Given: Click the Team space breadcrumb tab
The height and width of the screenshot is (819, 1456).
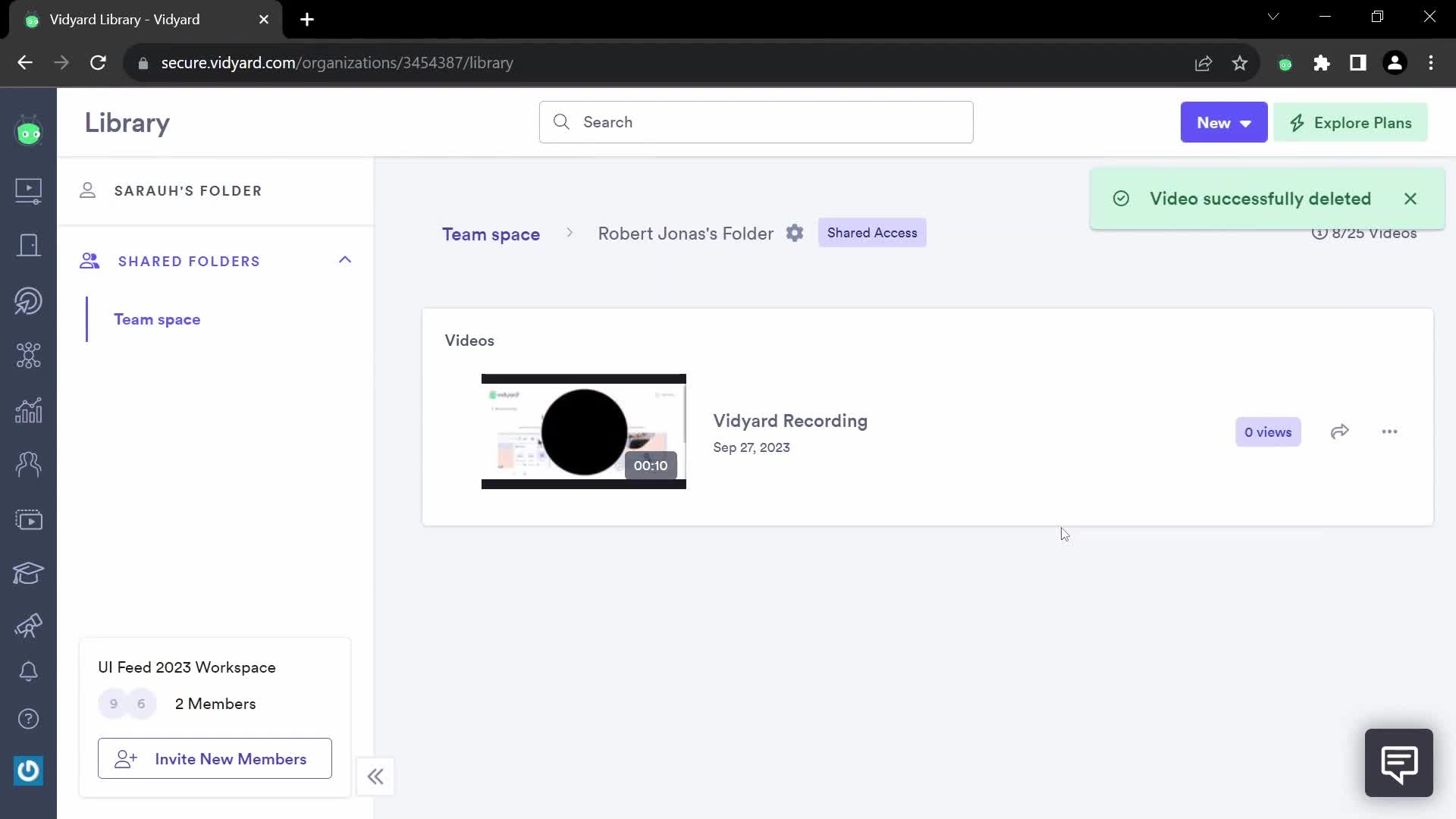Looking at the screenshot, I should click(492, 233).
